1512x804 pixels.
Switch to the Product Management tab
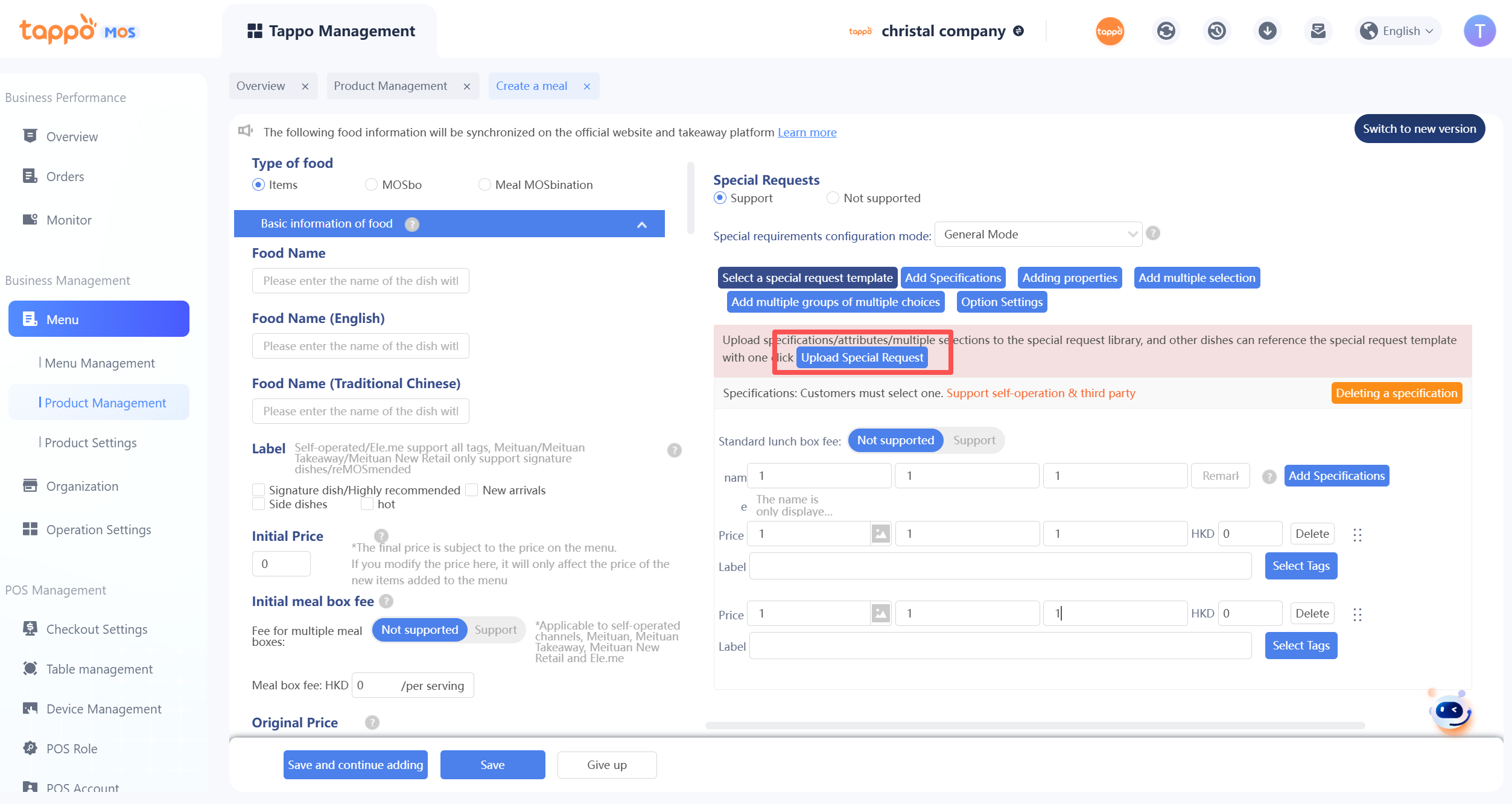(x=390, y=86)
